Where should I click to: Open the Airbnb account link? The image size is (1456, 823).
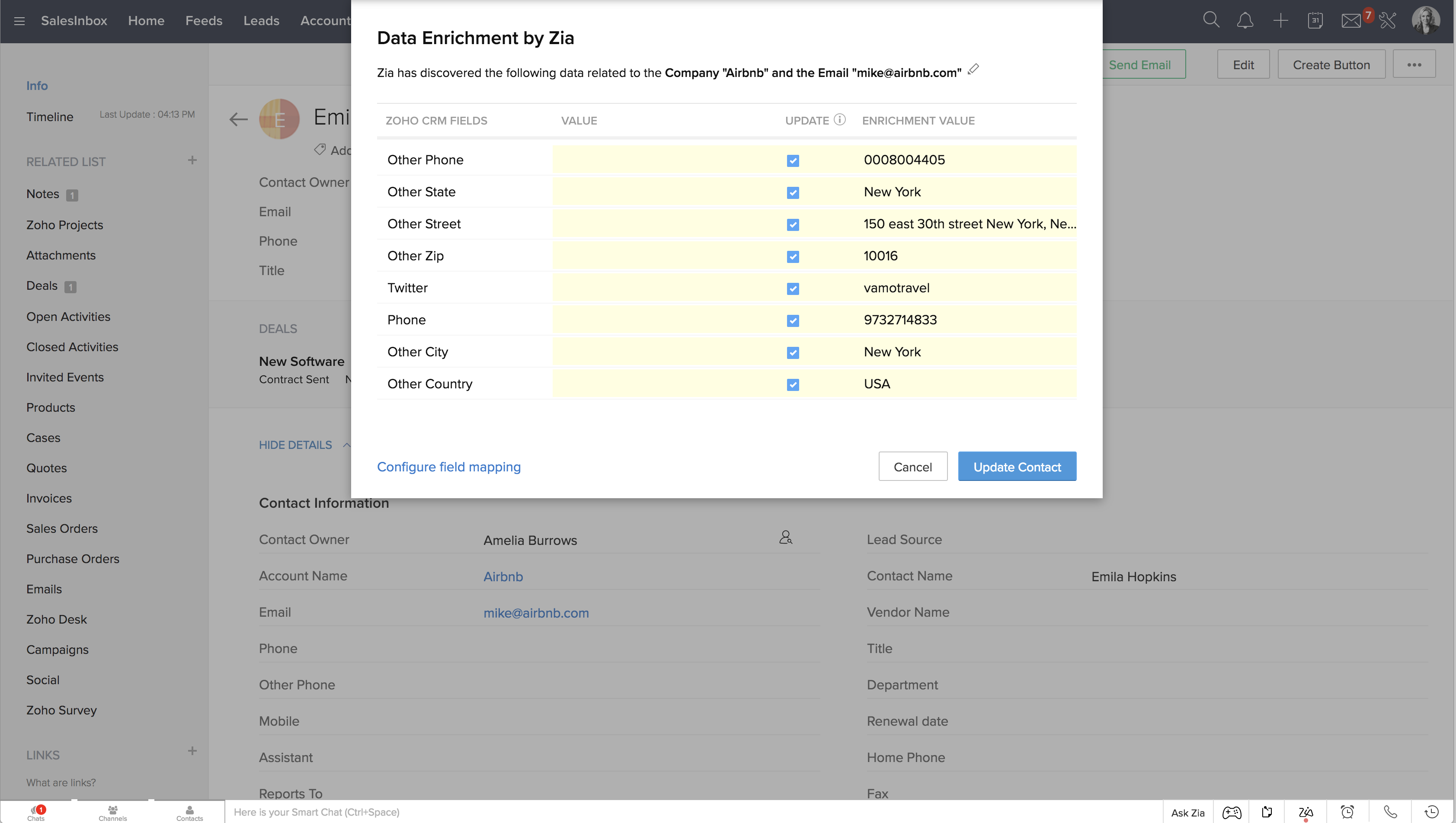point(503,576)
